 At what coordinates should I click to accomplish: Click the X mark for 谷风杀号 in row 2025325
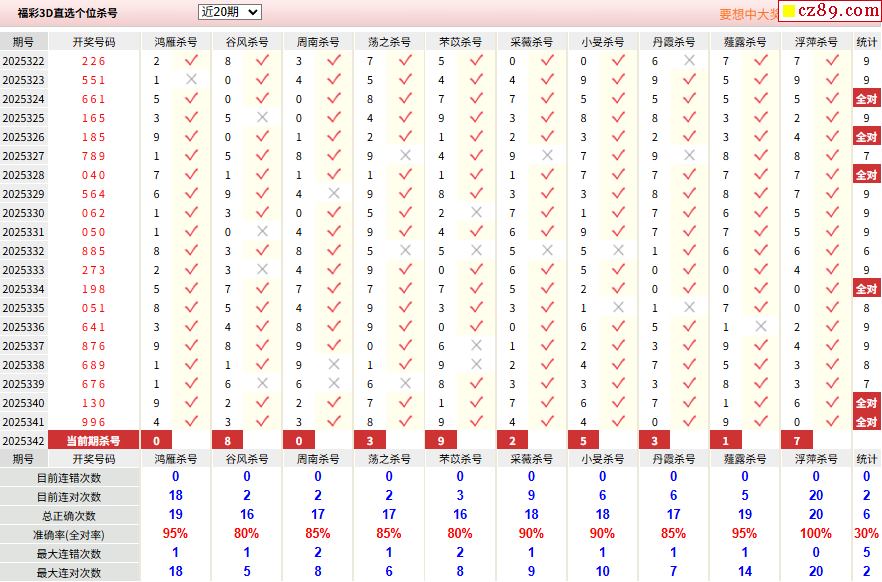(x=262, y=118)
